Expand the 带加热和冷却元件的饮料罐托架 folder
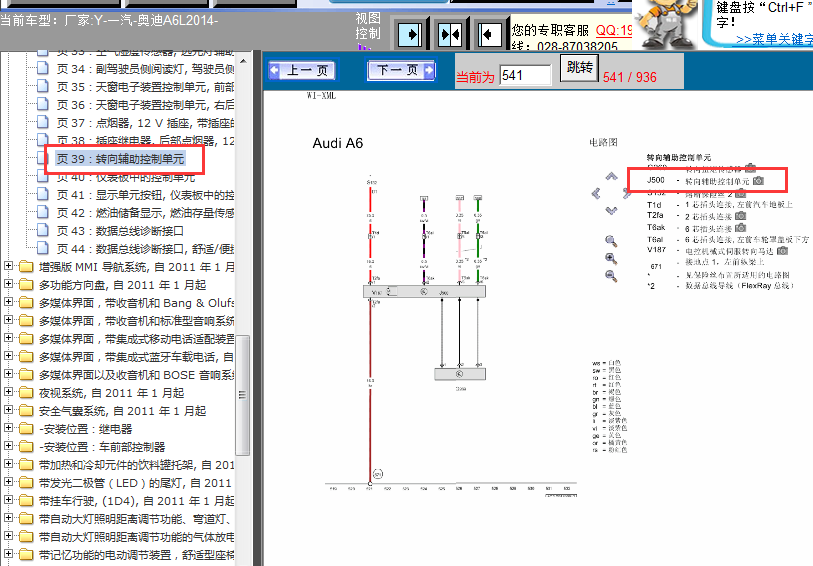The width and height of the screenshot is (813, 566). click(x=8, y=464)
